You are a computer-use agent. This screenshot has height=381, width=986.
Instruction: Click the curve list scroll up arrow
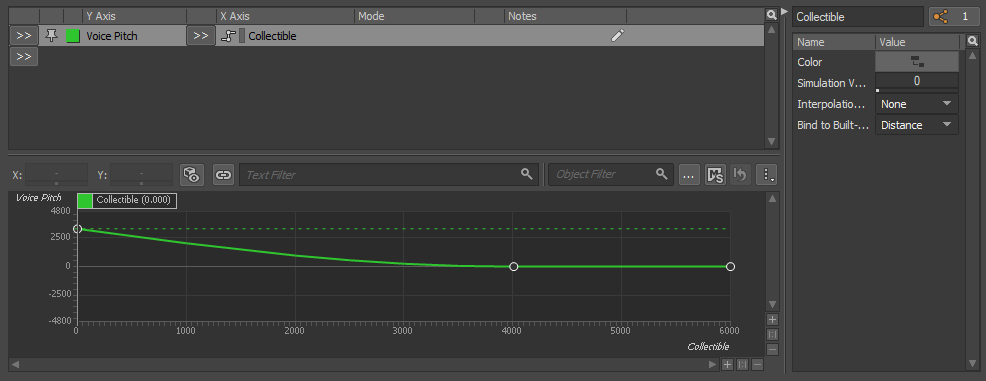[x=772, y=29]
